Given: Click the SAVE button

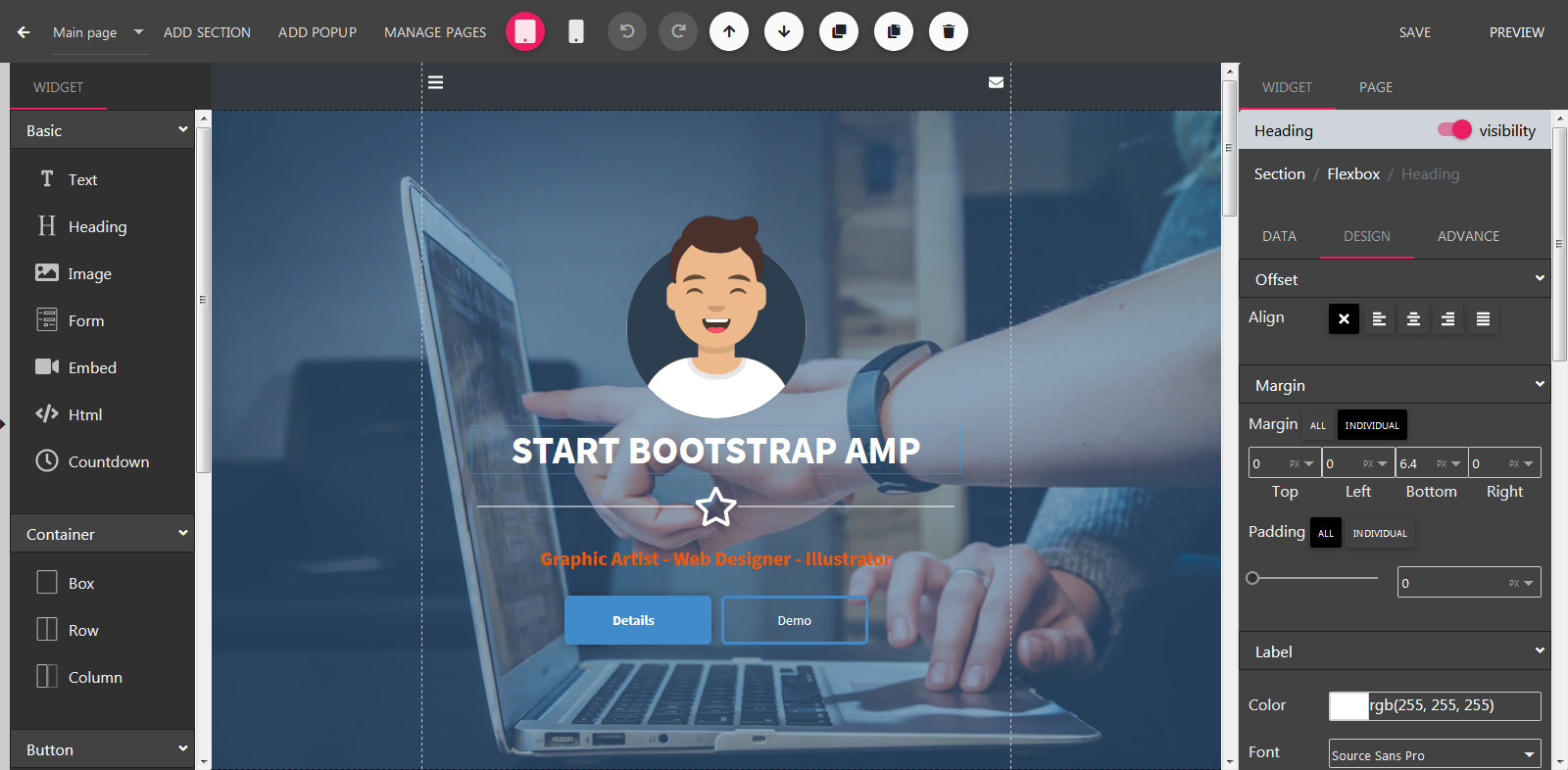Looking at the screenshot, I should tap(1414, 32).
